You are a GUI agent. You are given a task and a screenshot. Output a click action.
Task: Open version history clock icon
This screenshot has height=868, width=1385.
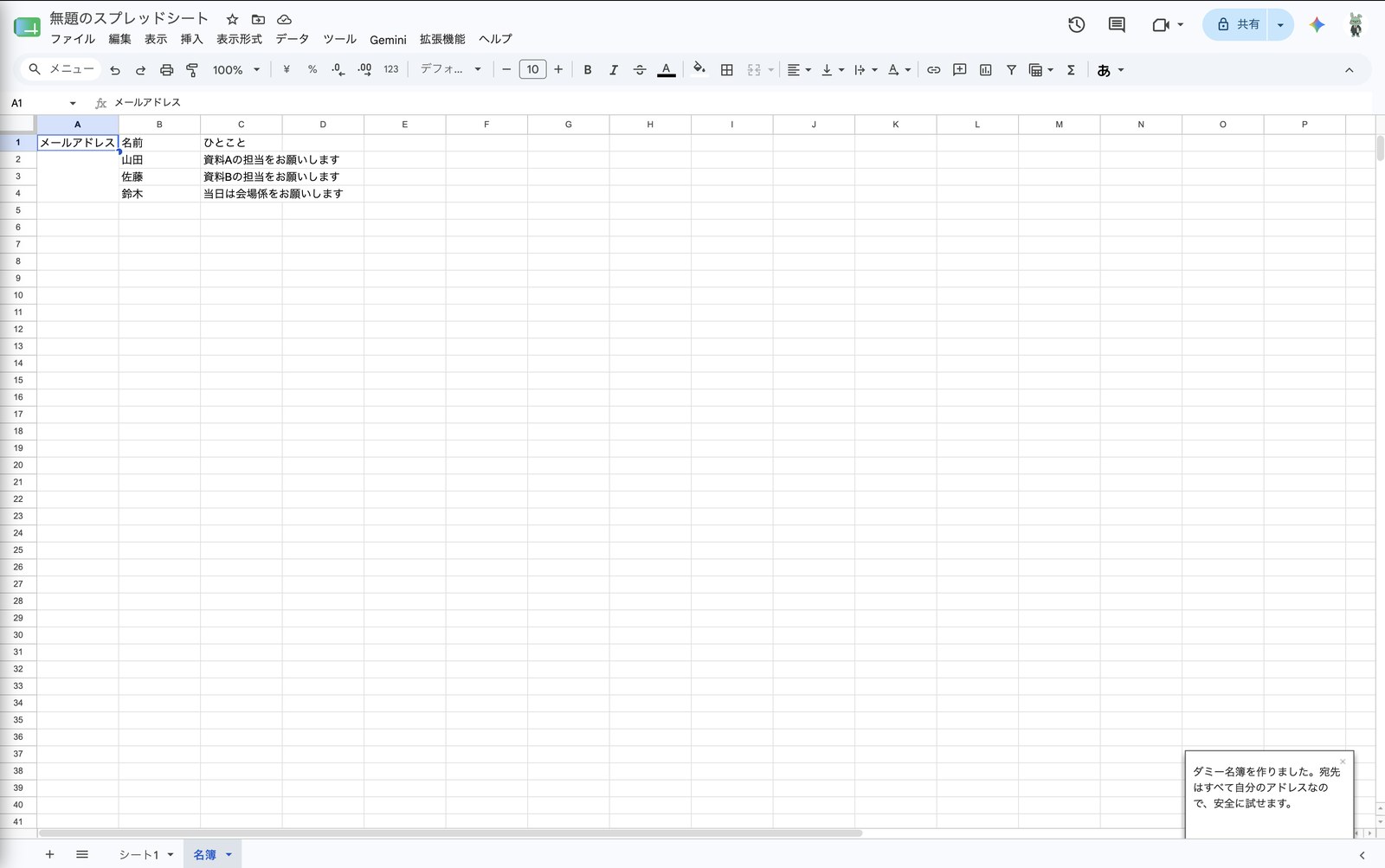tap(1076, 25)
